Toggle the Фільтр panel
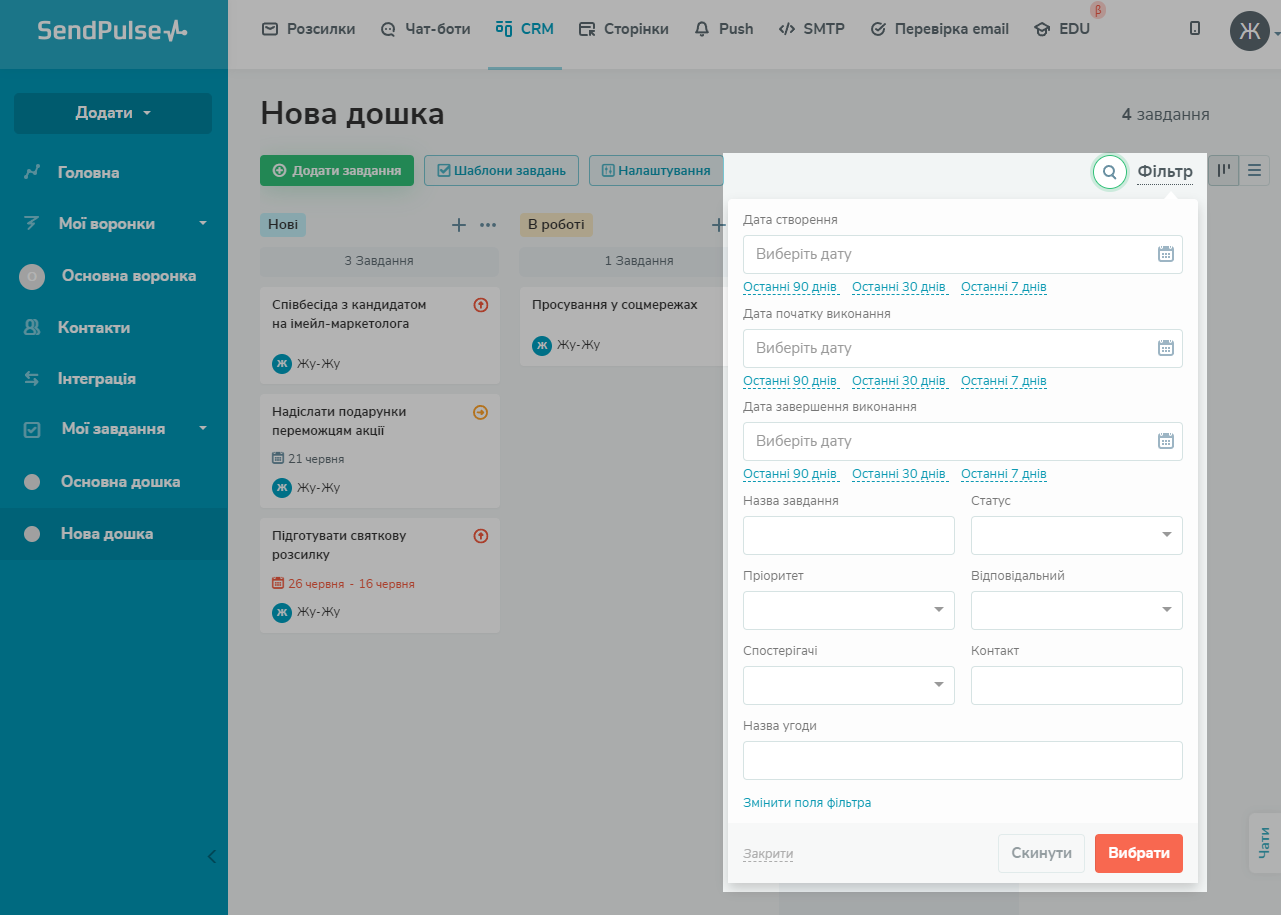Screen dimensions: 1281x915 pos(1165,171)
